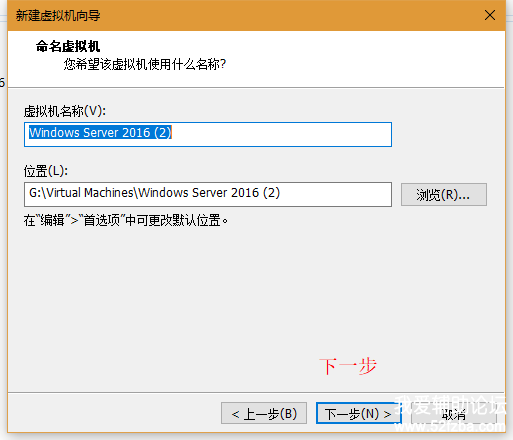The width and height of the screenshot is (513, 440).
Task: Click the 我爱辅助论坛 watermark
Action: 450,405
